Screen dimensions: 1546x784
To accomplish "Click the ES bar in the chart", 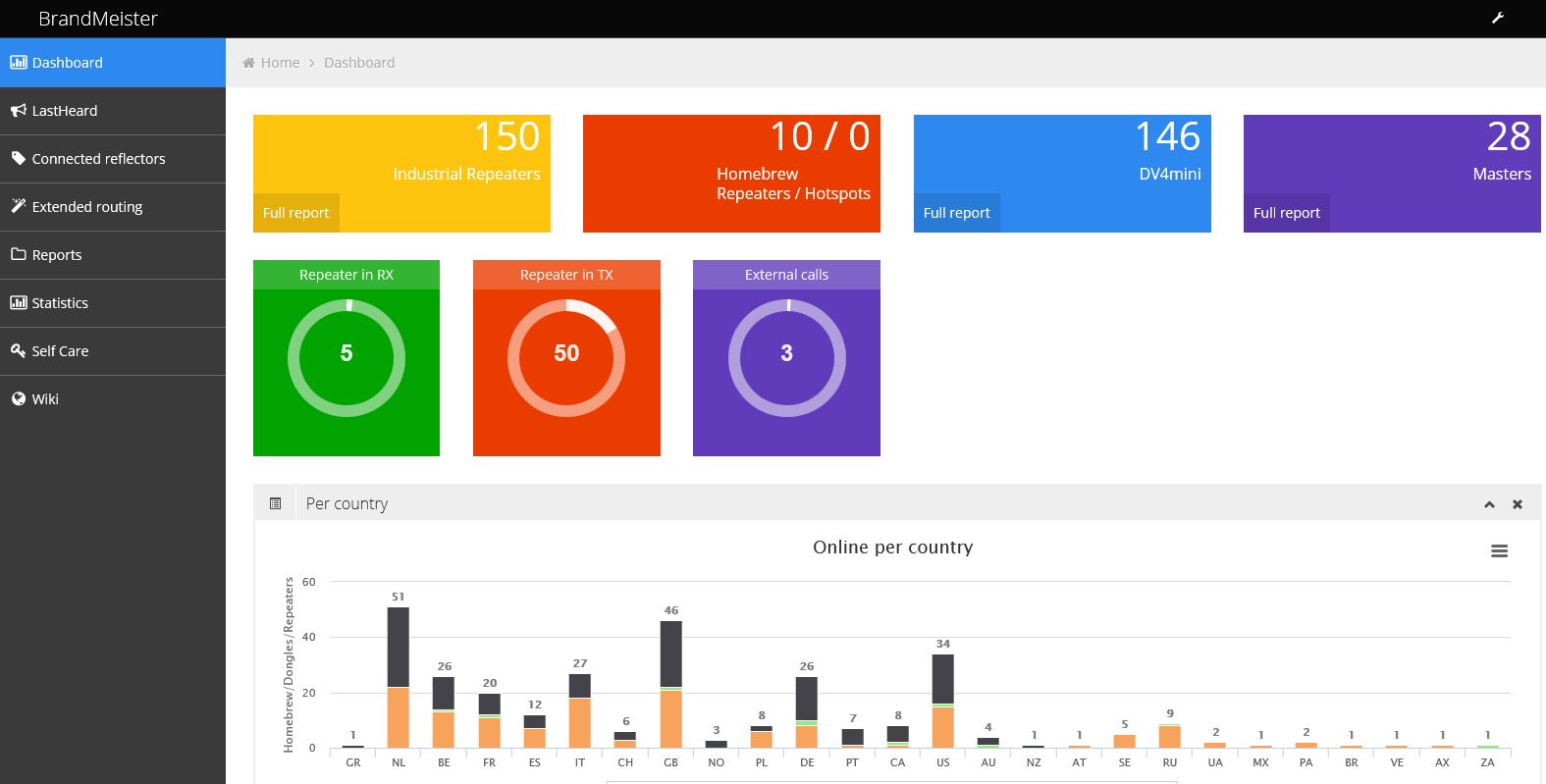I will (535, 732).
